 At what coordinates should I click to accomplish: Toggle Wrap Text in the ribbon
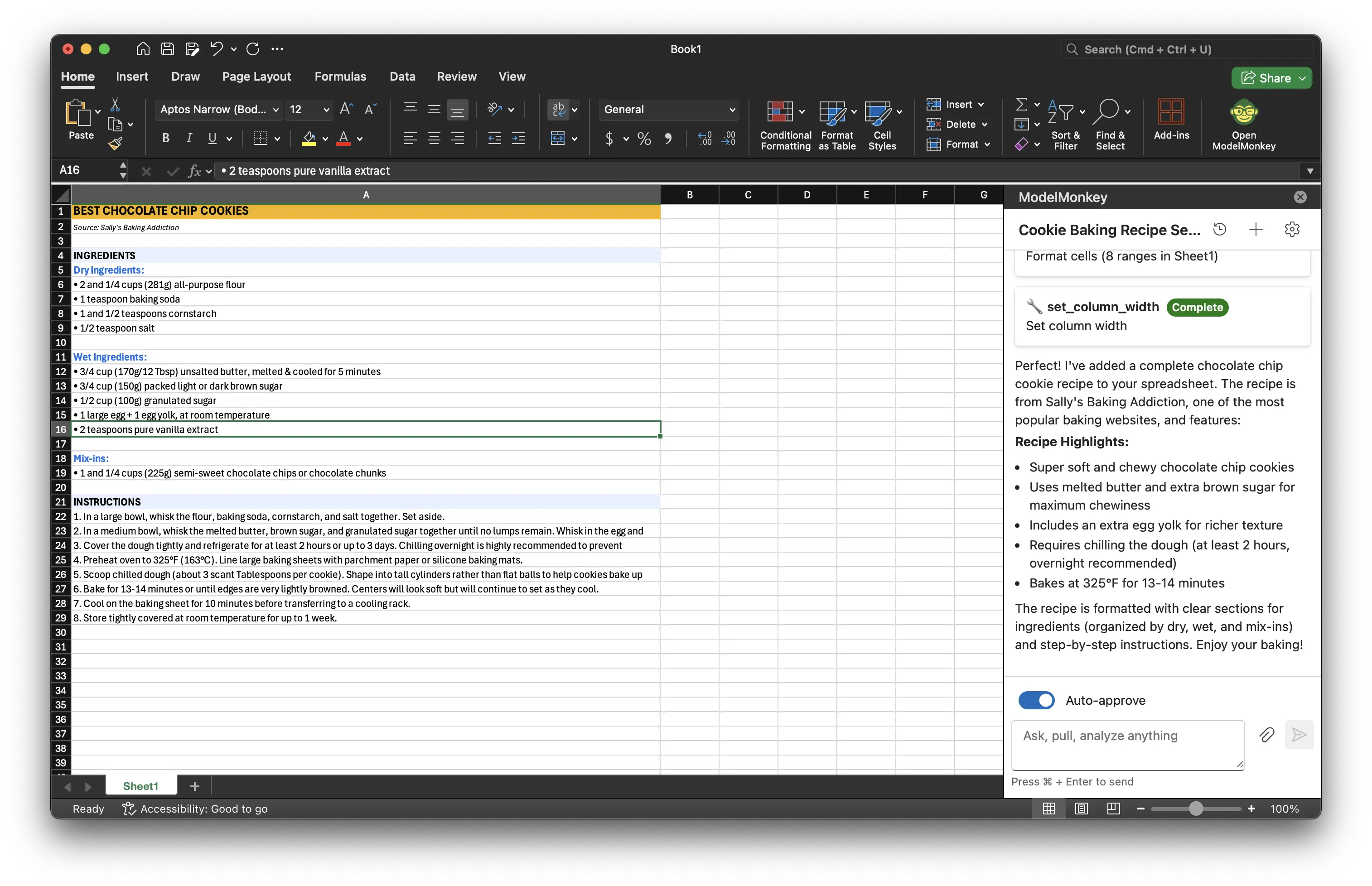click(x=558, y=109)
